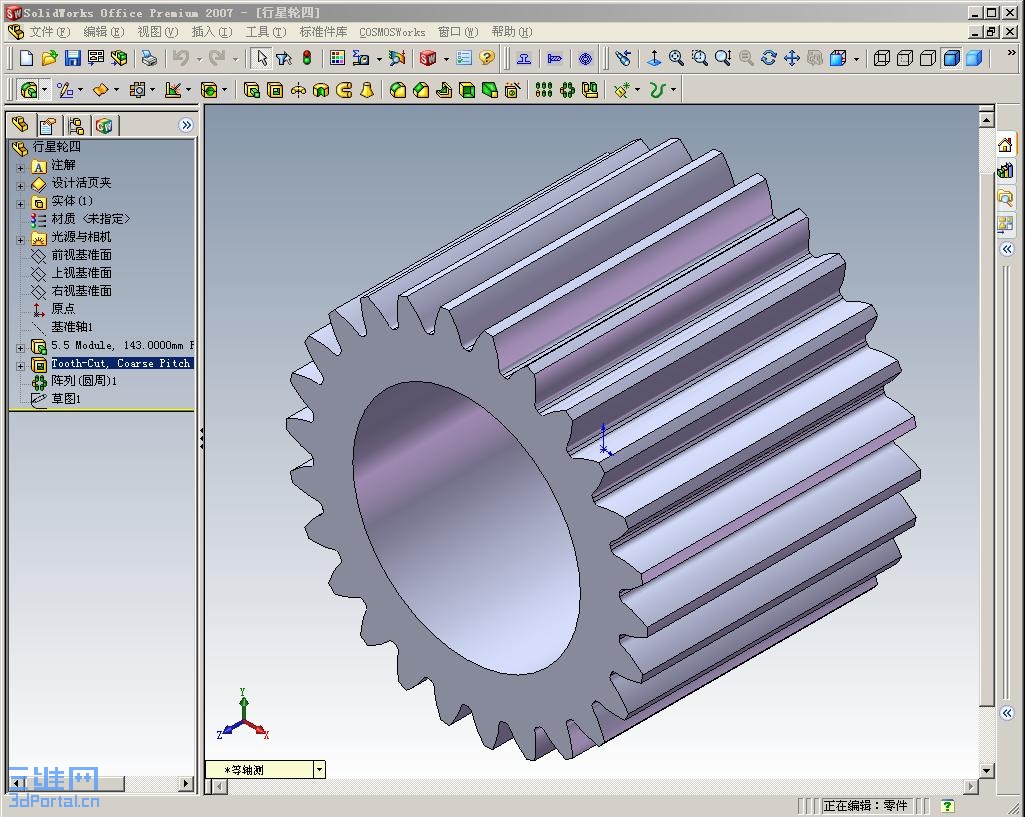
Task: Open the 编辑 menu
Action: 103,31
